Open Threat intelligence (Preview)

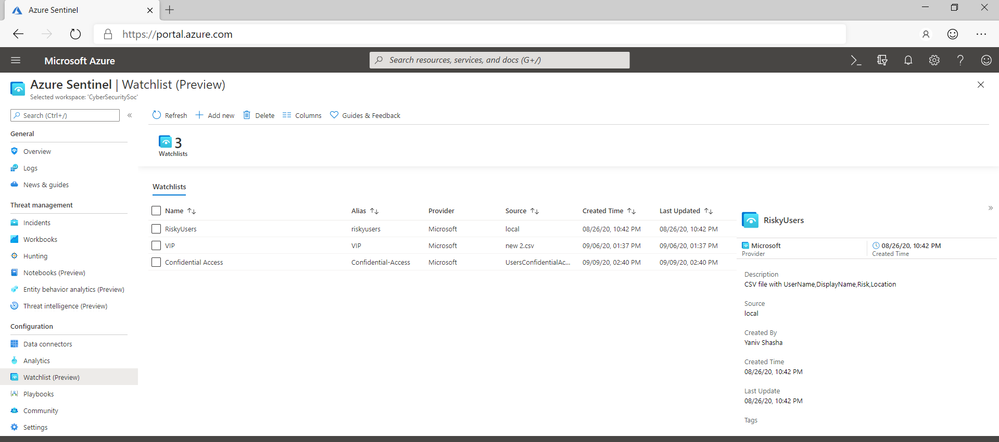(x=65, y=306)
